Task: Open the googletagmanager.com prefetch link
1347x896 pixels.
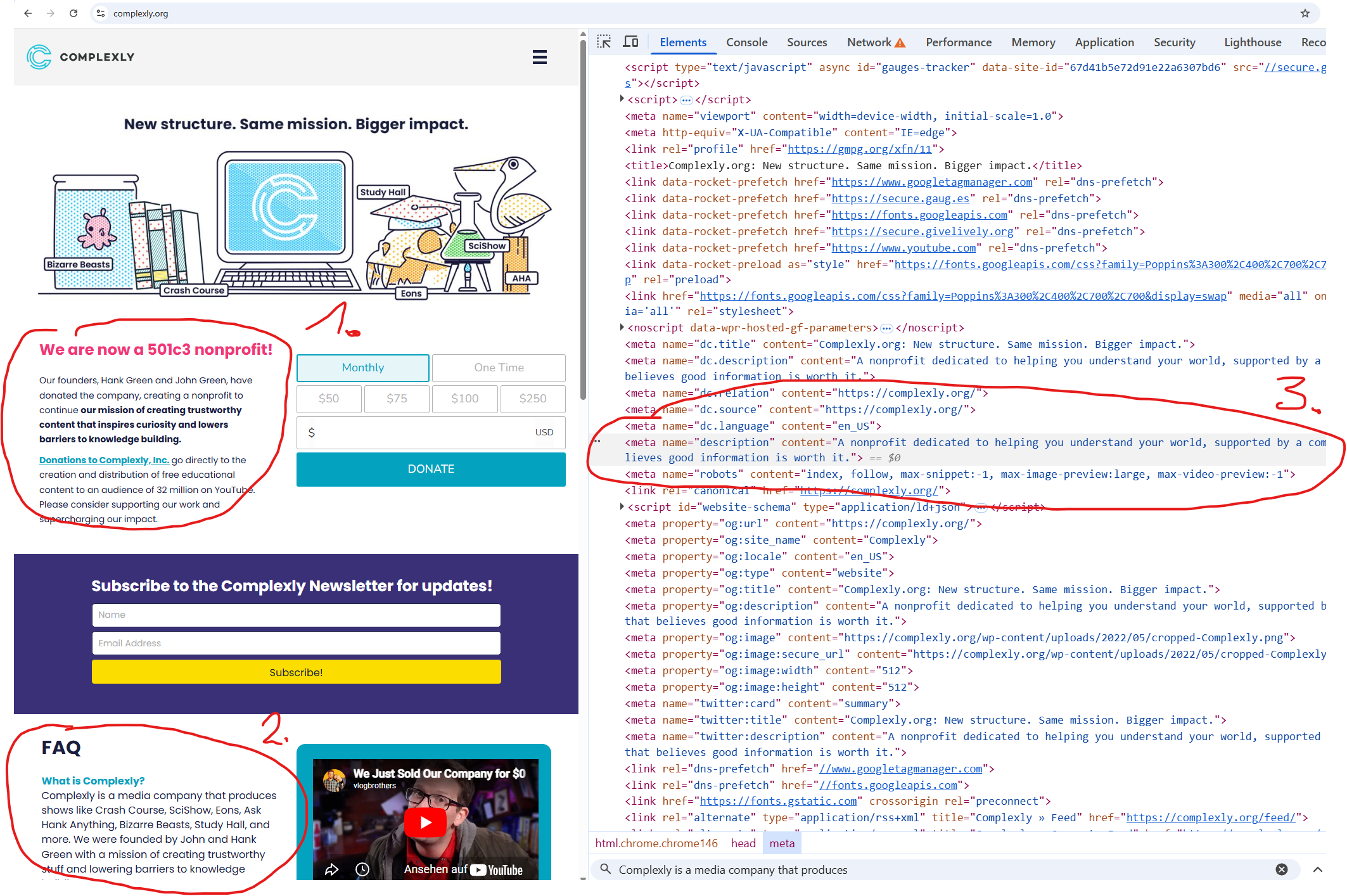Action: 932,182
